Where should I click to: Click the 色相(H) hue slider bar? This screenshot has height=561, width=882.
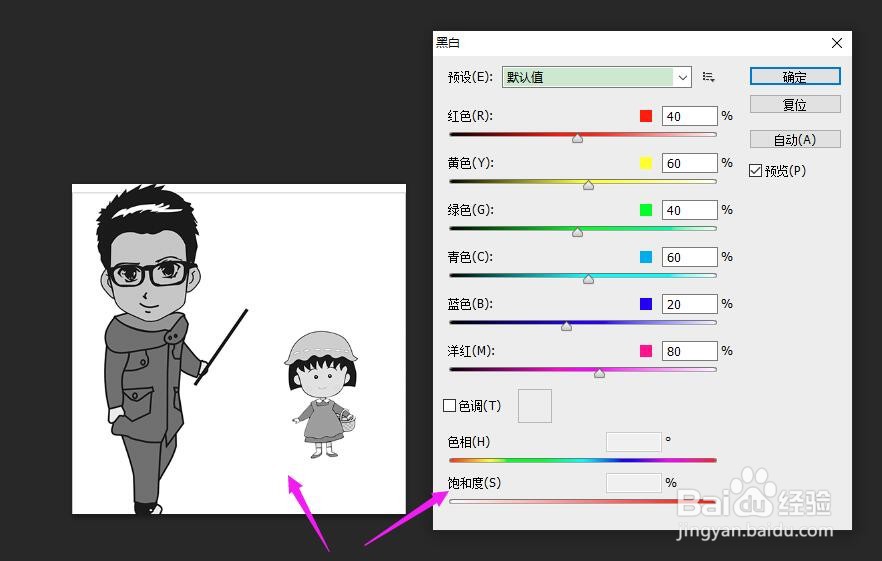point(583,460)
